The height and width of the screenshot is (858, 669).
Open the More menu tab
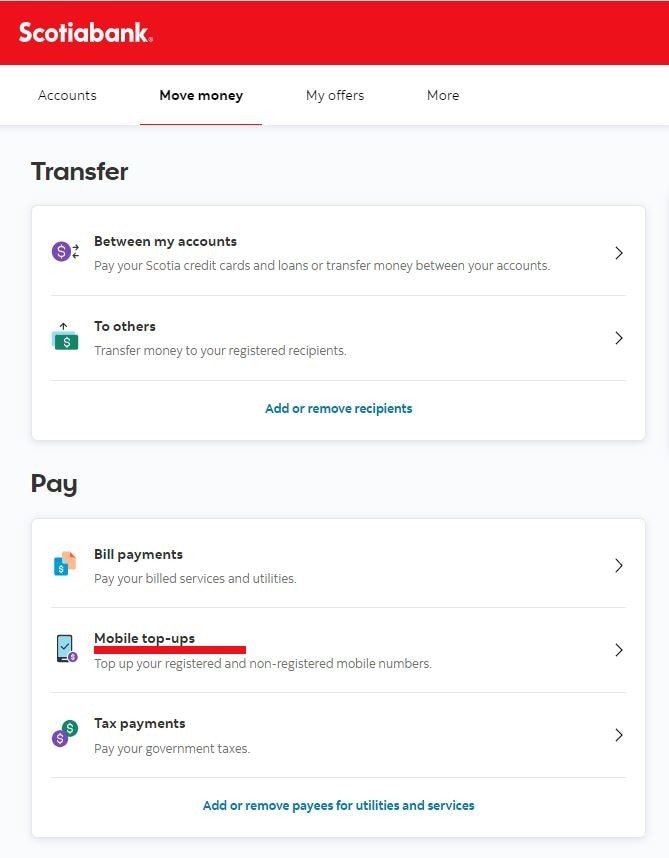[x=443, y=95]
